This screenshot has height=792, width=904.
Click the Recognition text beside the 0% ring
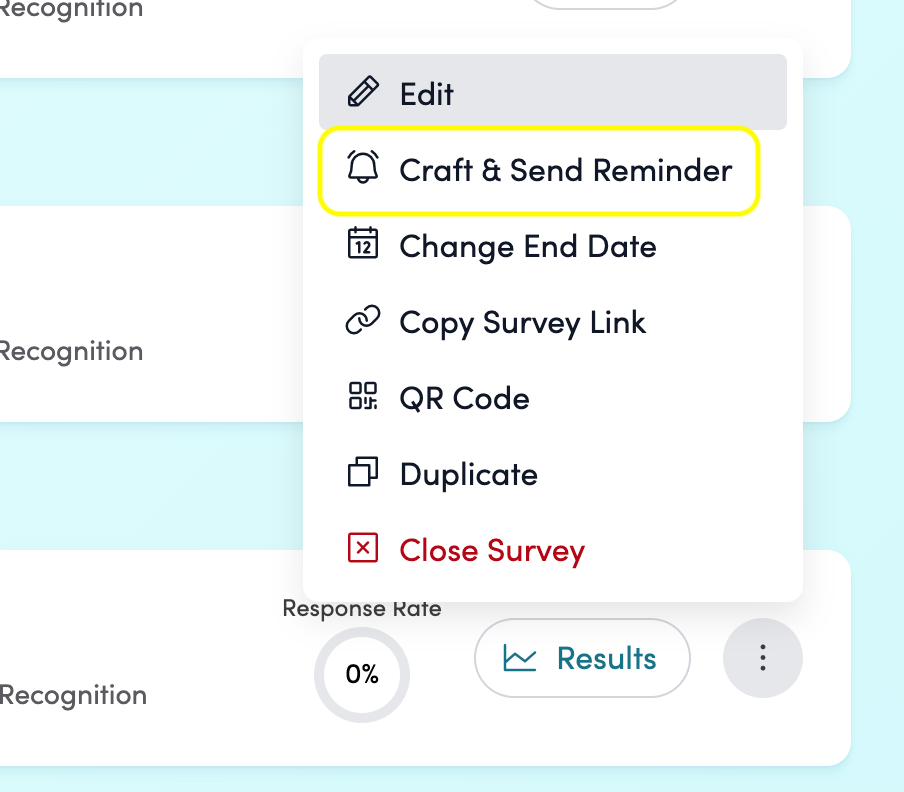tap(72, 695)
